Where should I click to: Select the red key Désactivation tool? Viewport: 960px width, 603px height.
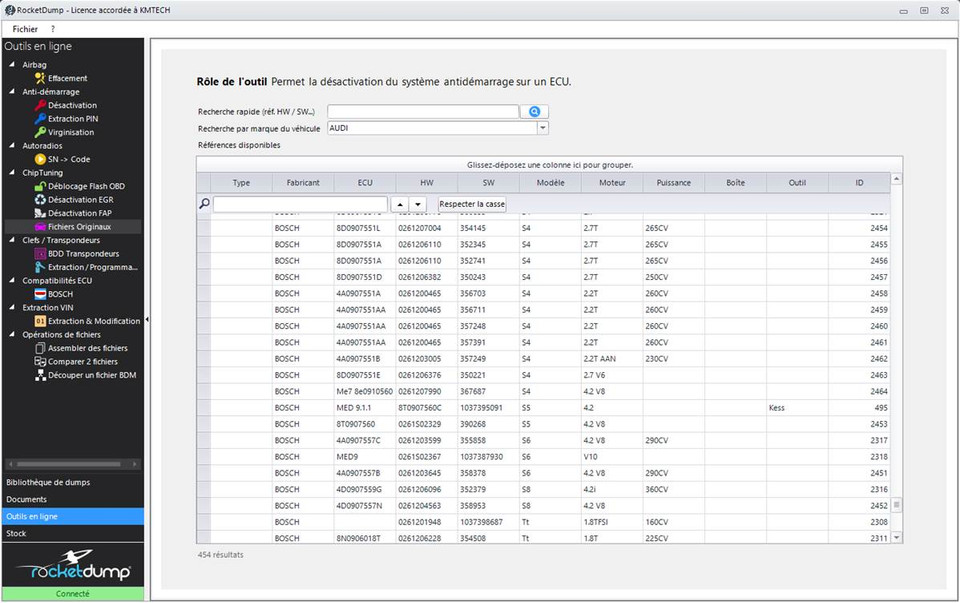[x=72, y=105]
